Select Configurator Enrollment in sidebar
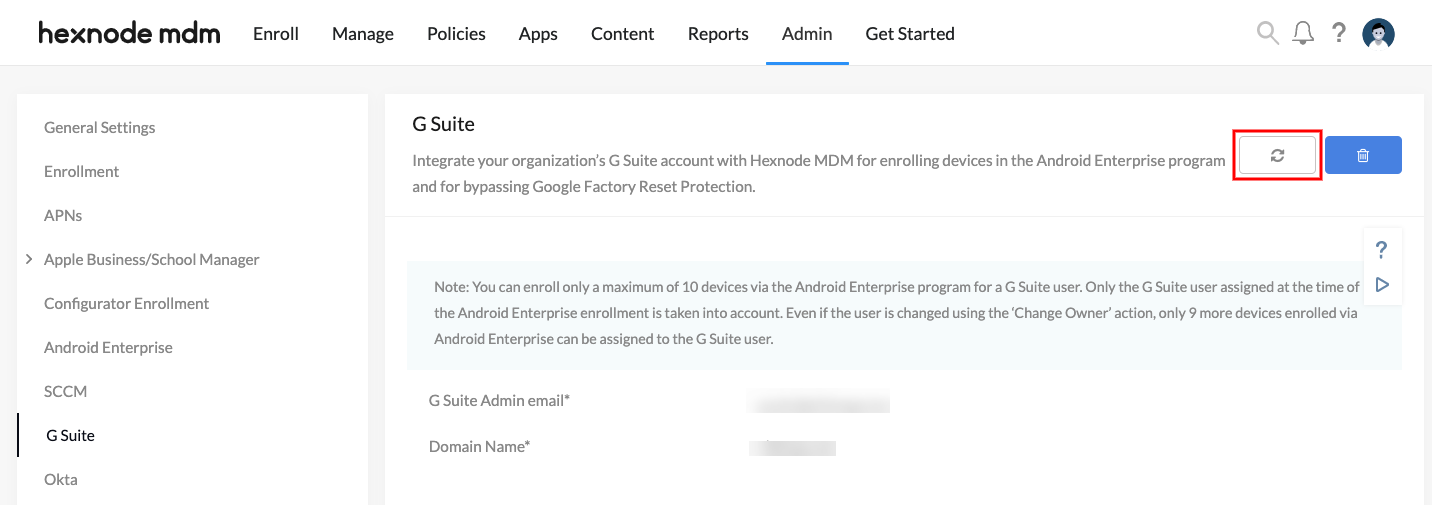 coord(127,303)
